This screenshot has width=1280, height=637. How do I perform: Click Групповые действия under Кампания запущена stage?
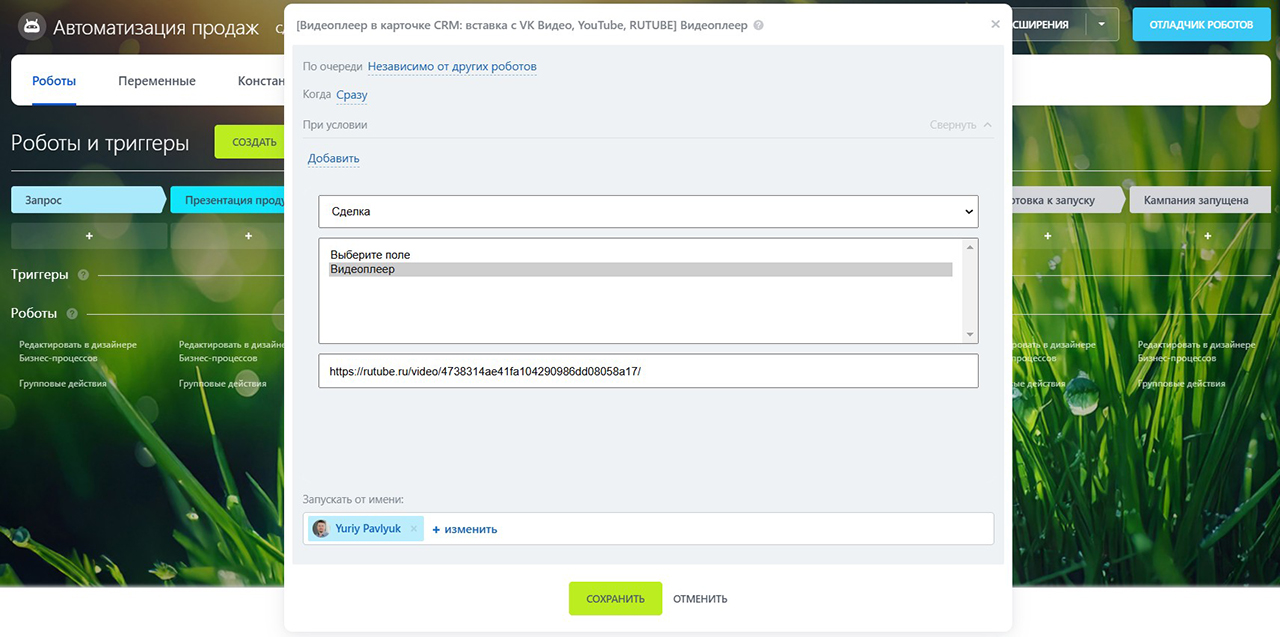tap(1181, 383)
